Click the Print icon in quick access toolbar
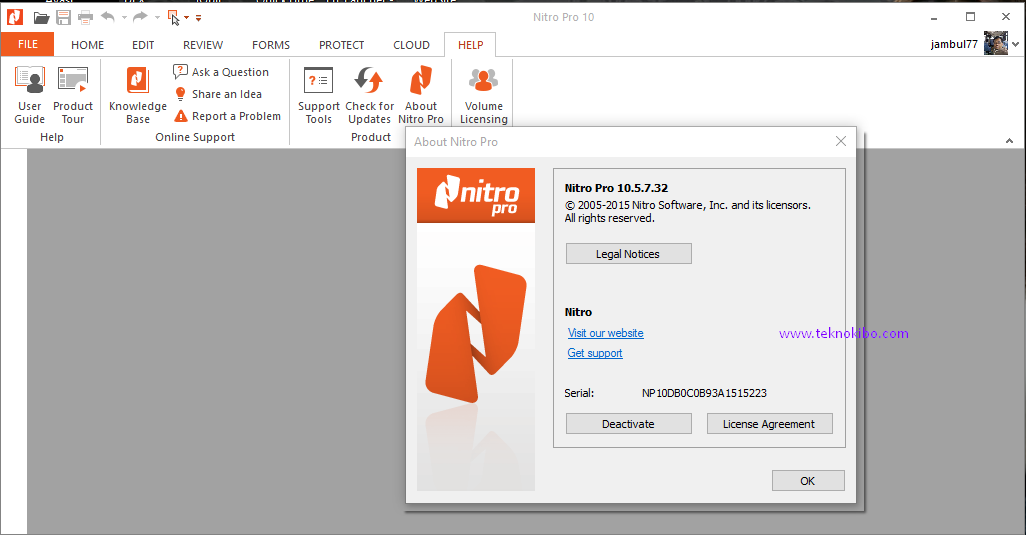 [85, 18]
